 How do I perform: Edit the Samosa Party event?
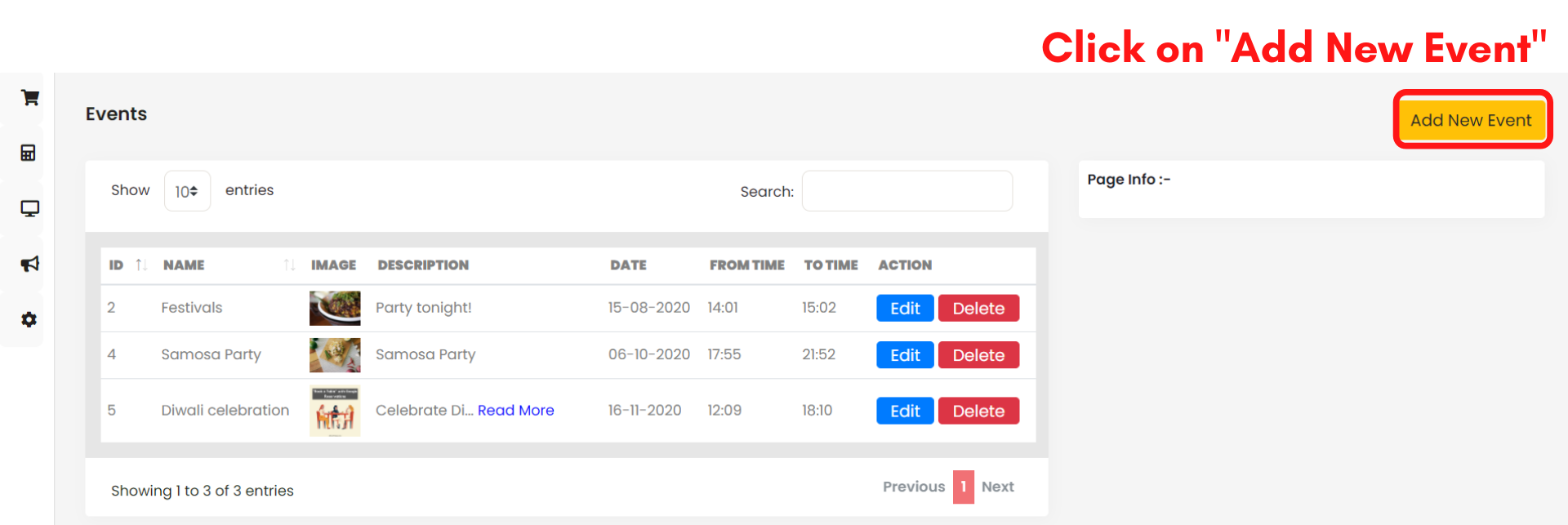pos(904,355)
